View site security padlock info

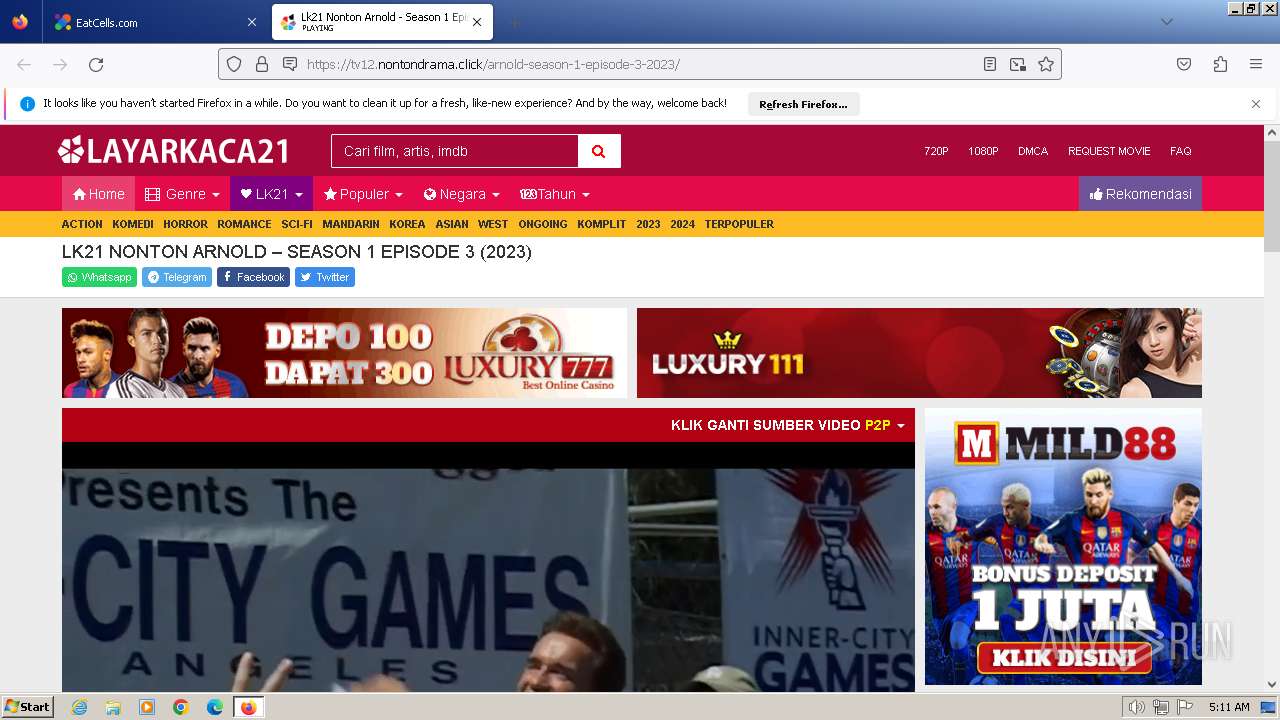(x=262, y=64)
